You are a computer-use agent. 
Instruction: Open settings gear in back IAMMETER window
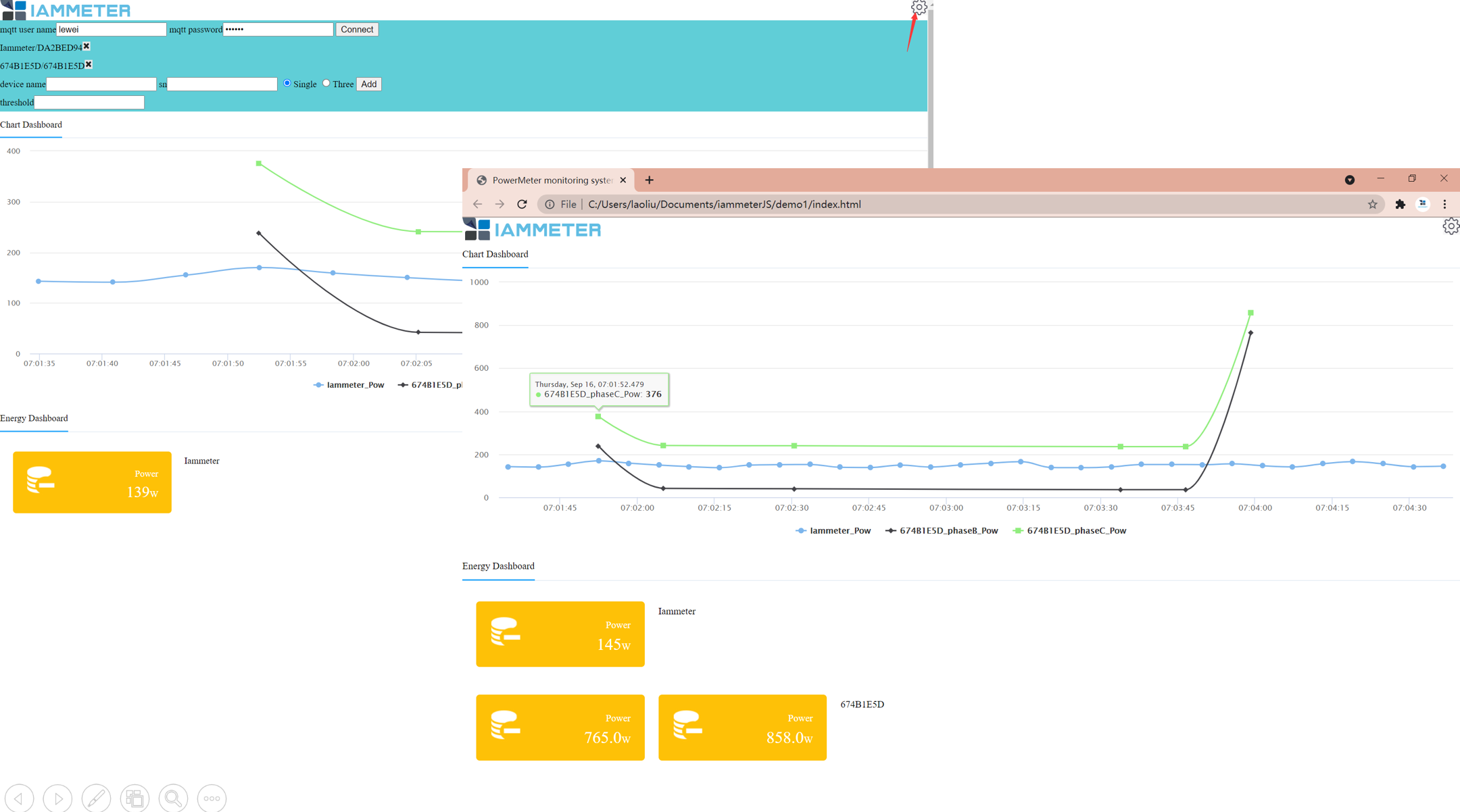[919, 7]
